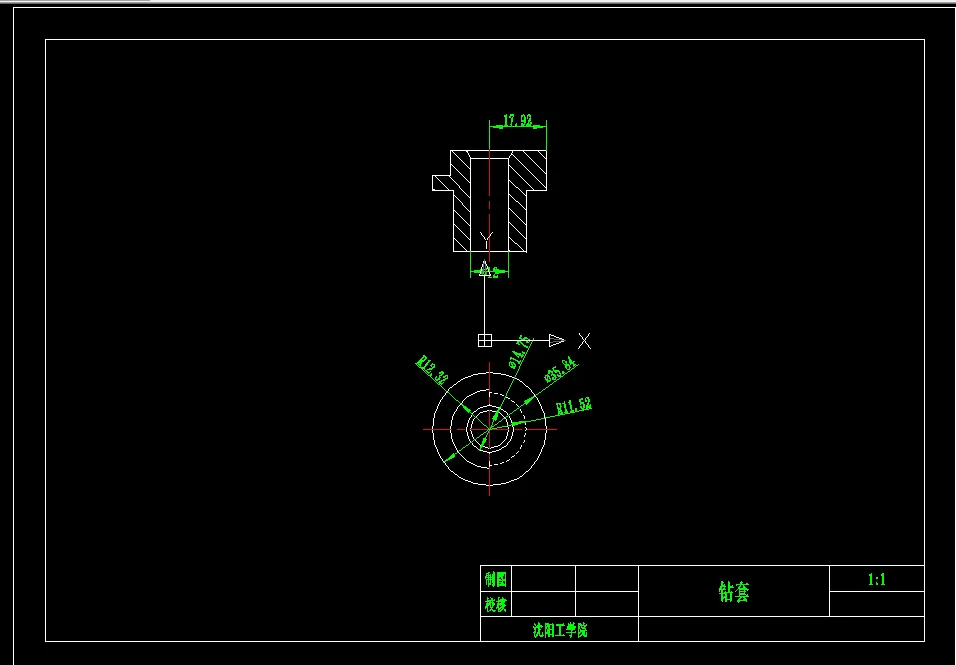Screen dimensions: 956x665
Task: Select the 1:1 scale text
Action: tap(877, 579)
